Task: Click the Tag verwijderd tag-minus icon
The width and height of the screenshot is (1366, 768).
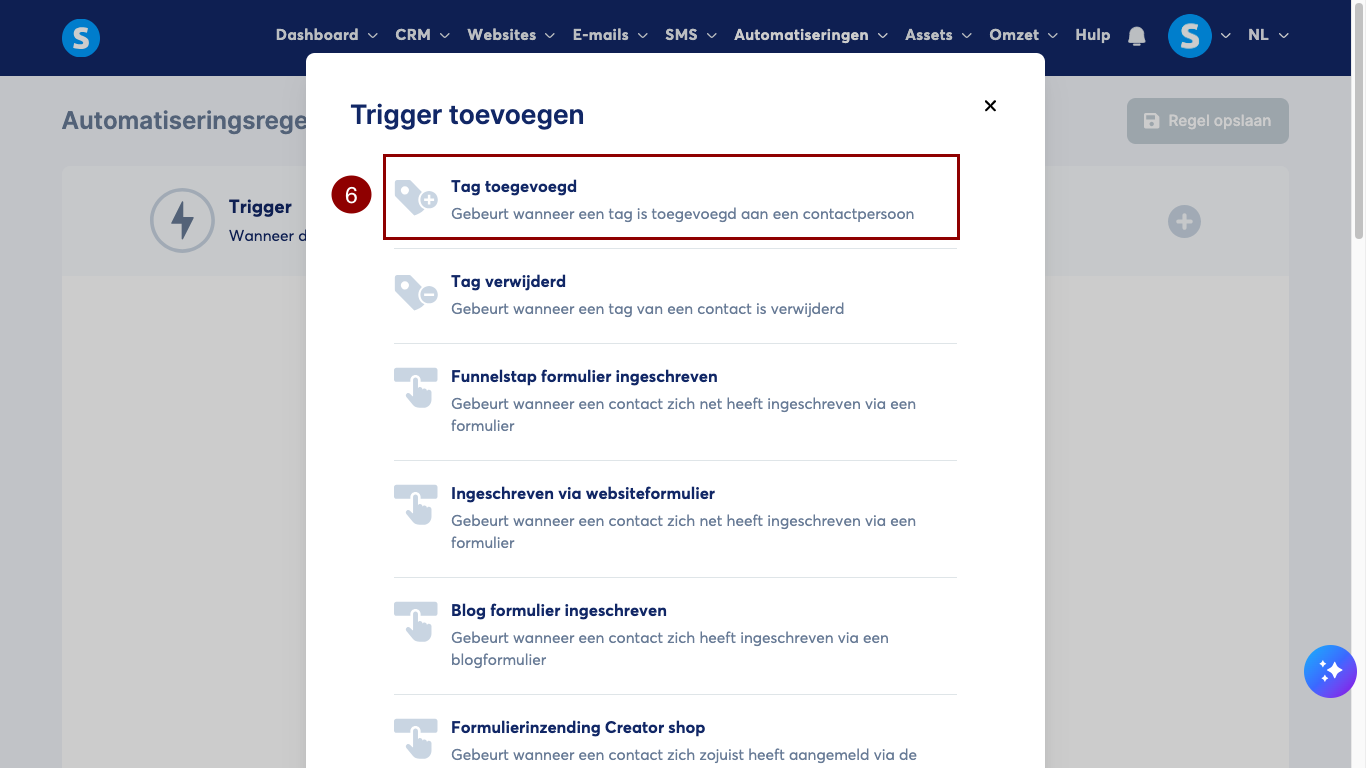Action: point(416,292)
